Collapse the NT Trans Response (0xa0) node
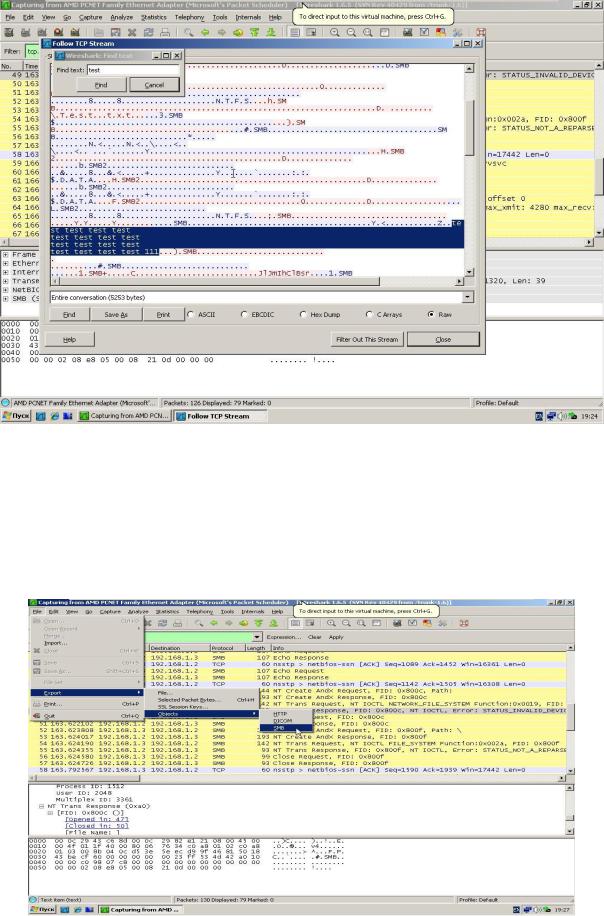 (x=41, y=806)
